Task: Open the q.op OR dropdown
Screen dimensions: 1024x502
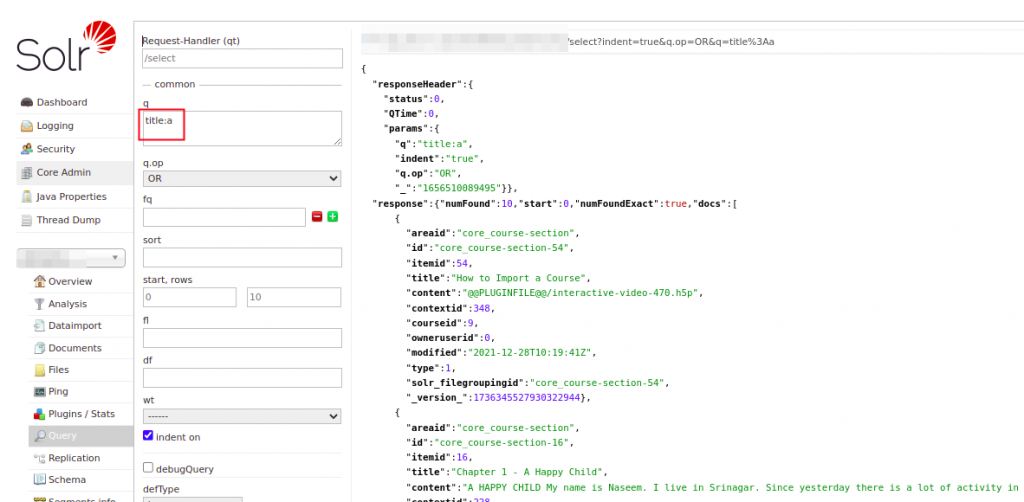Action: (x=242, y=178)
